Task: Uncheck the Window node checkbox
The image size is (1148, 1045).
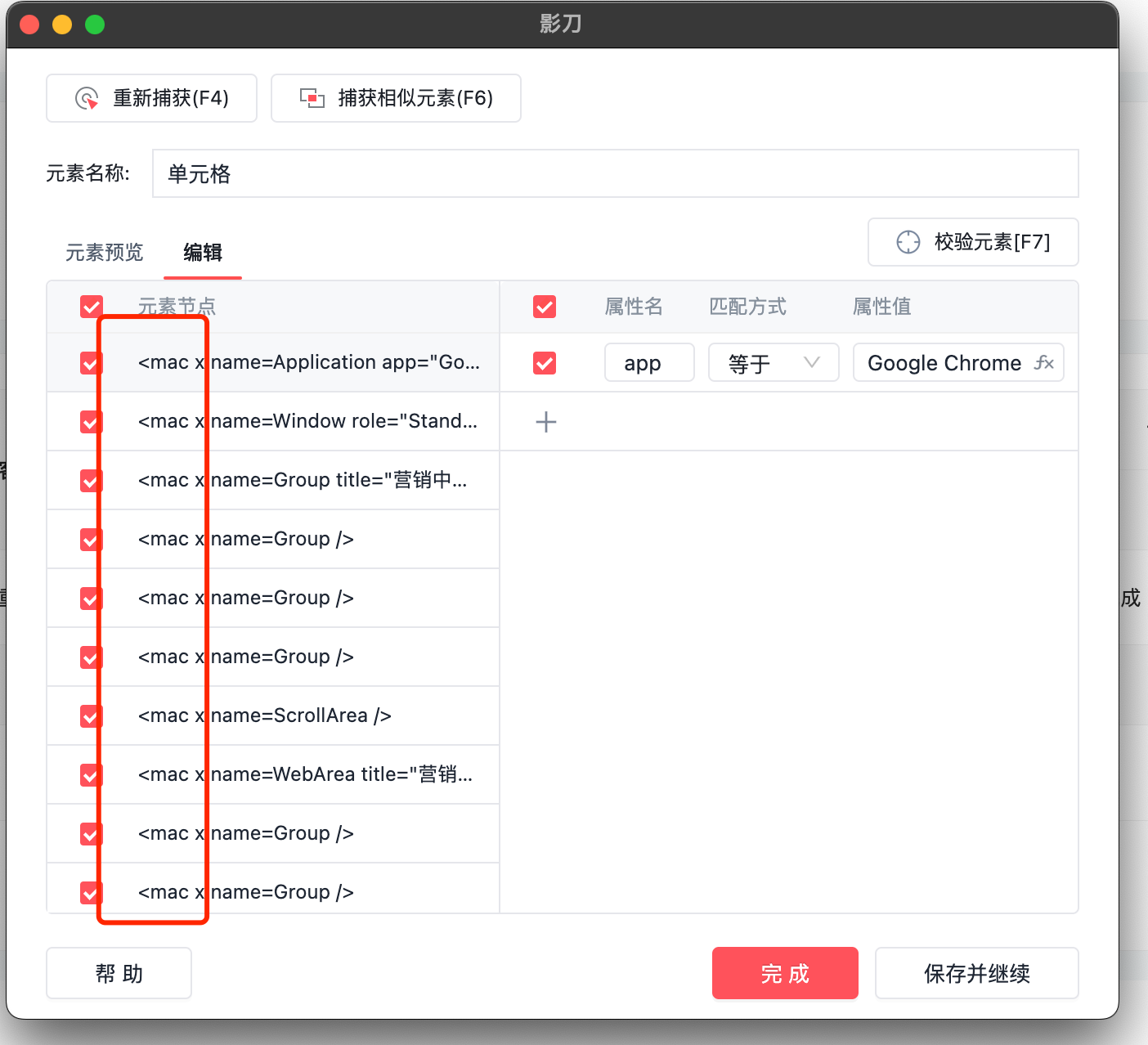Action: pyautogui.click(x=91, y=421)
